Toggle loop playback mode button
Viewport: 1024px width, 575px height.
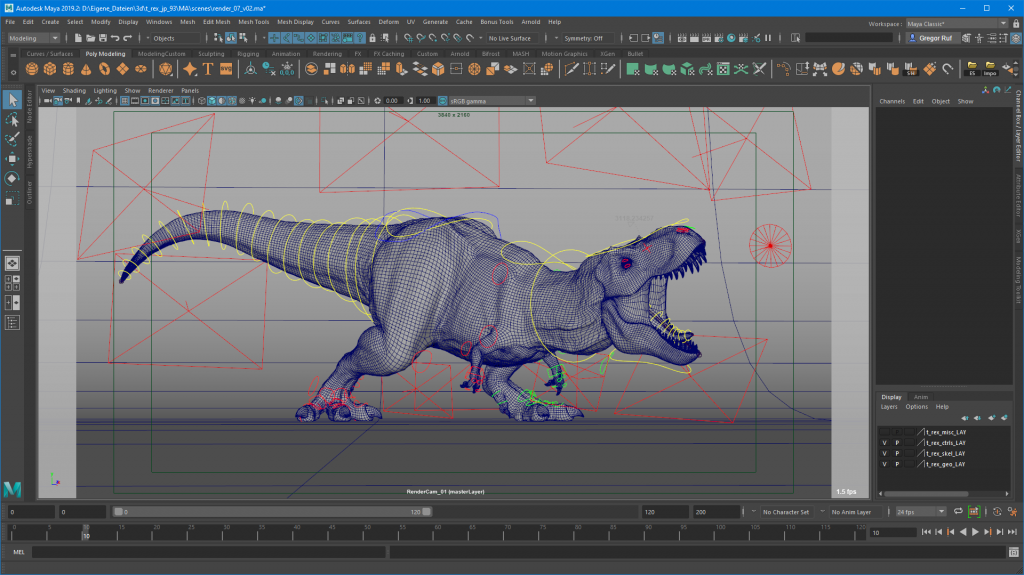(x=958, y=512)
